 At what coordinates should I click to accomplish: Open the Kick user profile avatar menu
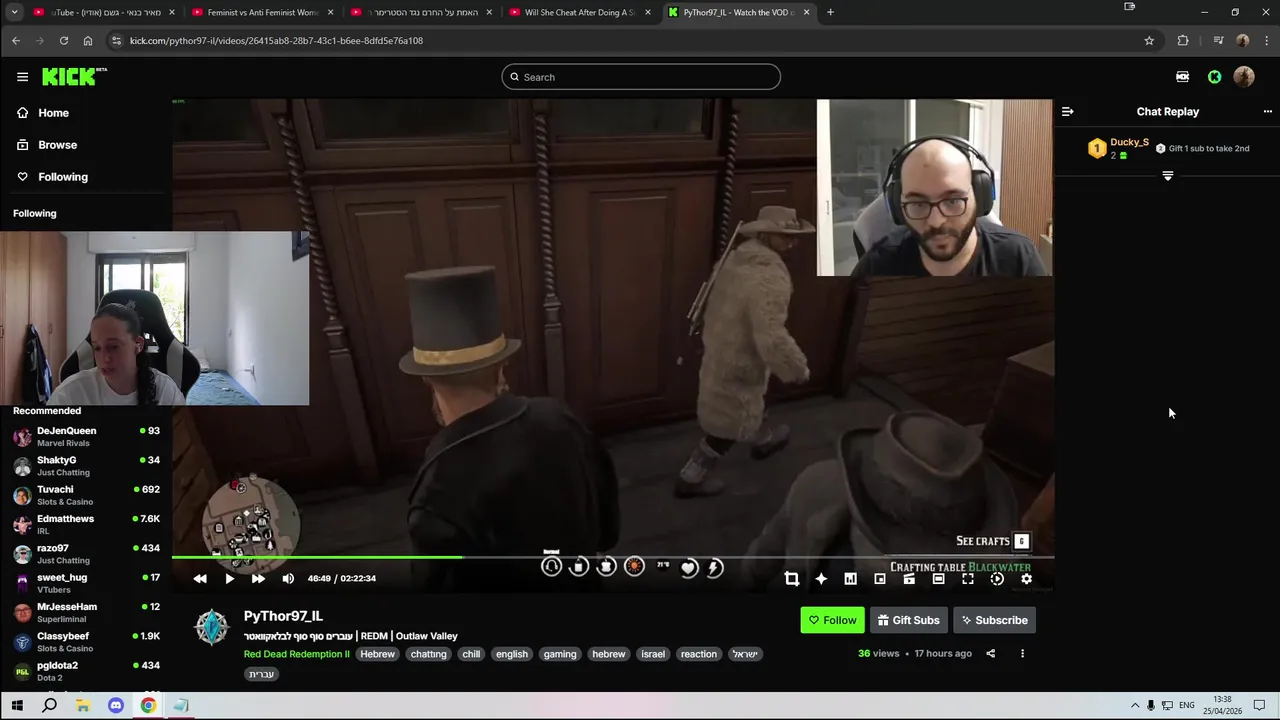click(1244, 77)
